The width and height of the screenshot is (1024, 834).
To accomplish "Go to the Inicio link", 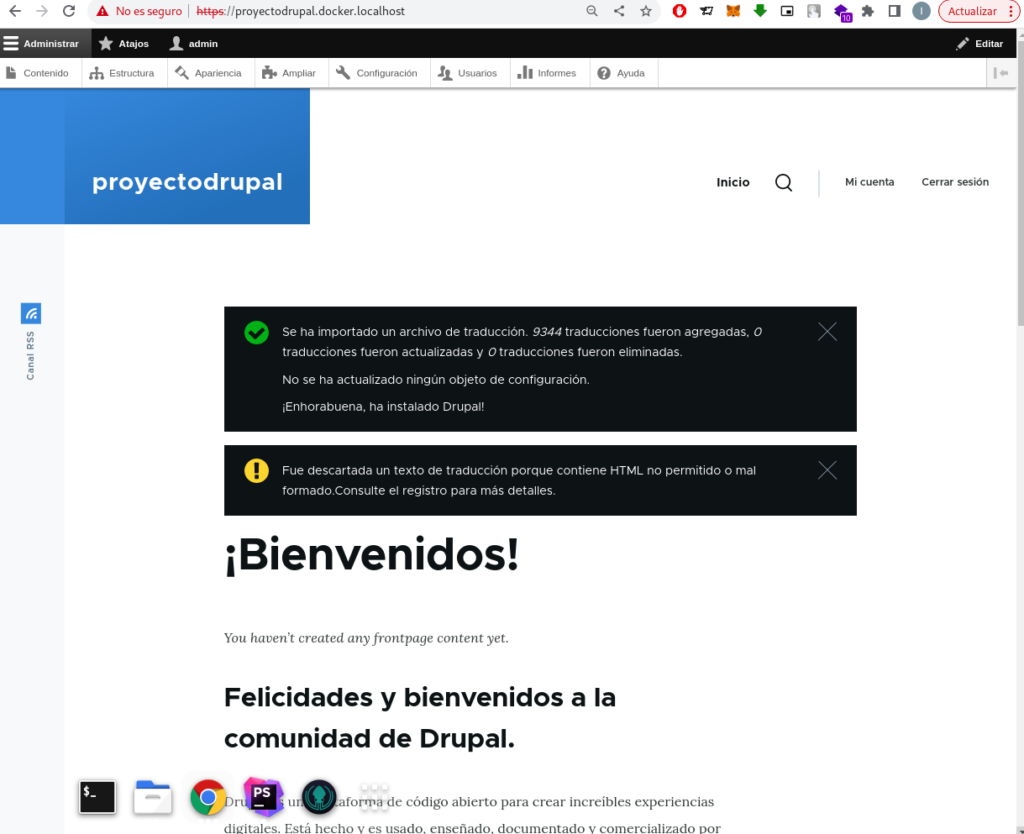I will coord(733,182).
